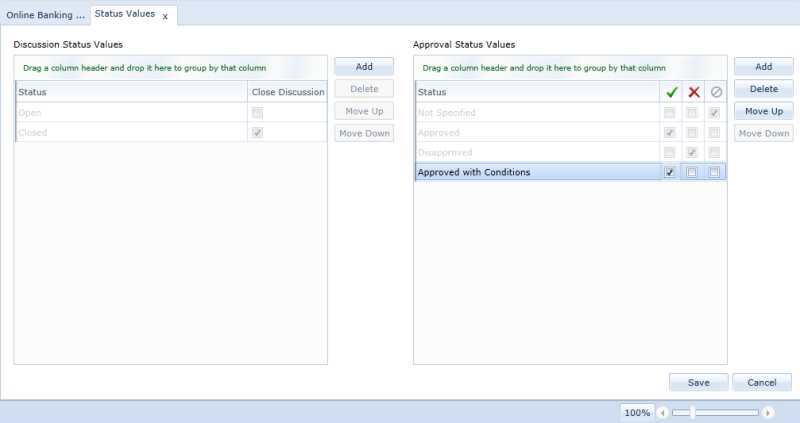The image size is (800, 423).
Task: Uncheck approved checkbox for Approved with Conditions
Action: (x=669, y=172)
